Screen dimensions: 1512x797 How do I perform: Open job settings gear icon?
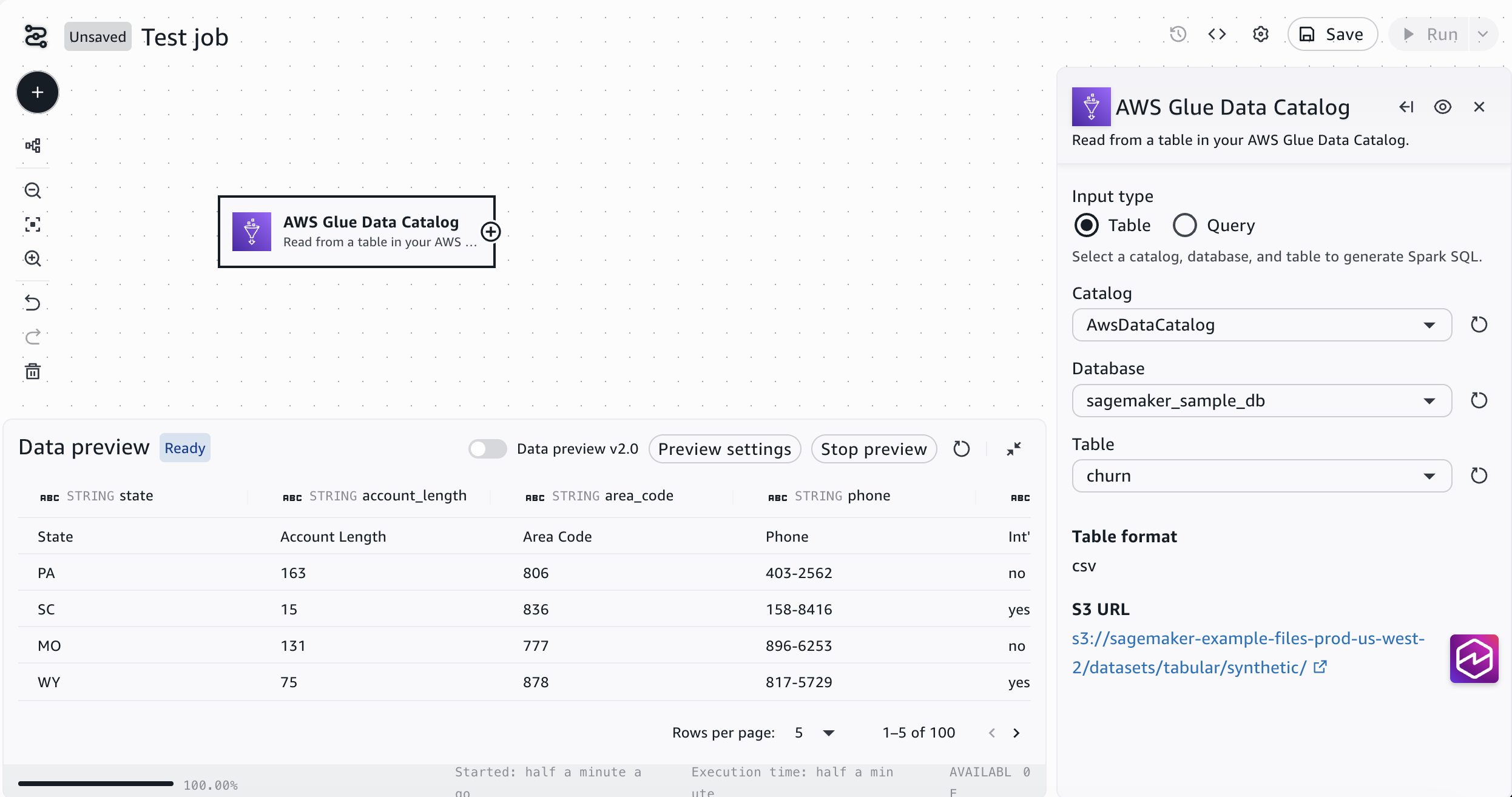click(x=1261, y=34)
